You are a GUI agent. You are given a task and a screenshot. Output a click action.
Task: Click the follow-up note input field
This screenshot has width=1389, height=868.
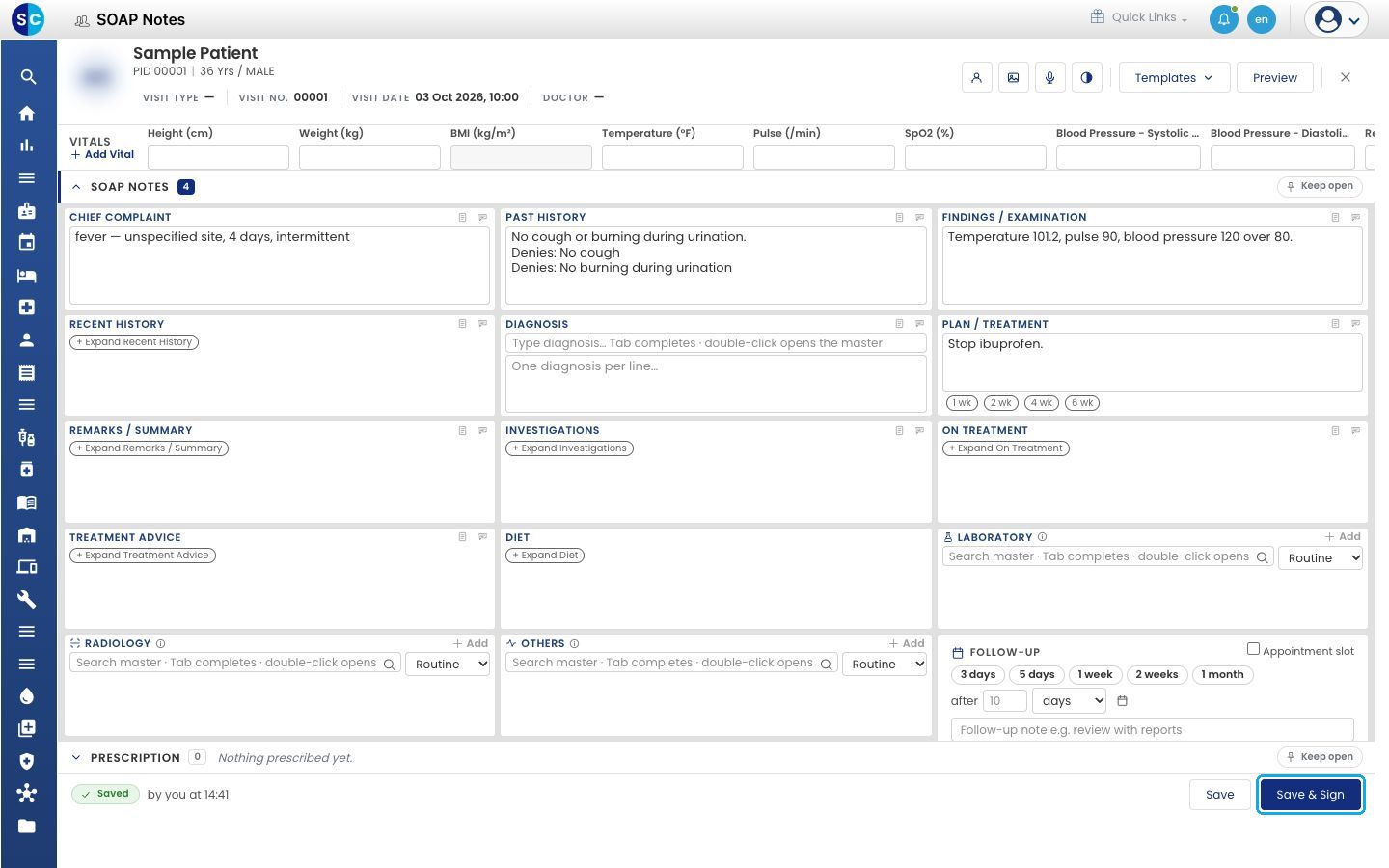1152,730
